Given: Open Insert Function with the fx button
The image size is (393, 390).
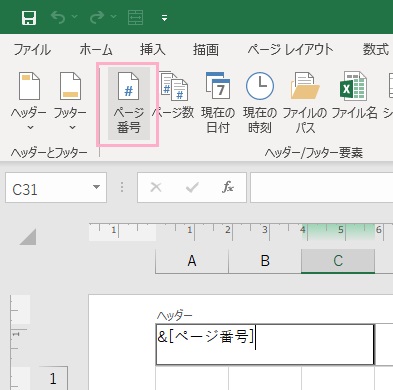Looking at the screenshot, I should click(228, 187).
